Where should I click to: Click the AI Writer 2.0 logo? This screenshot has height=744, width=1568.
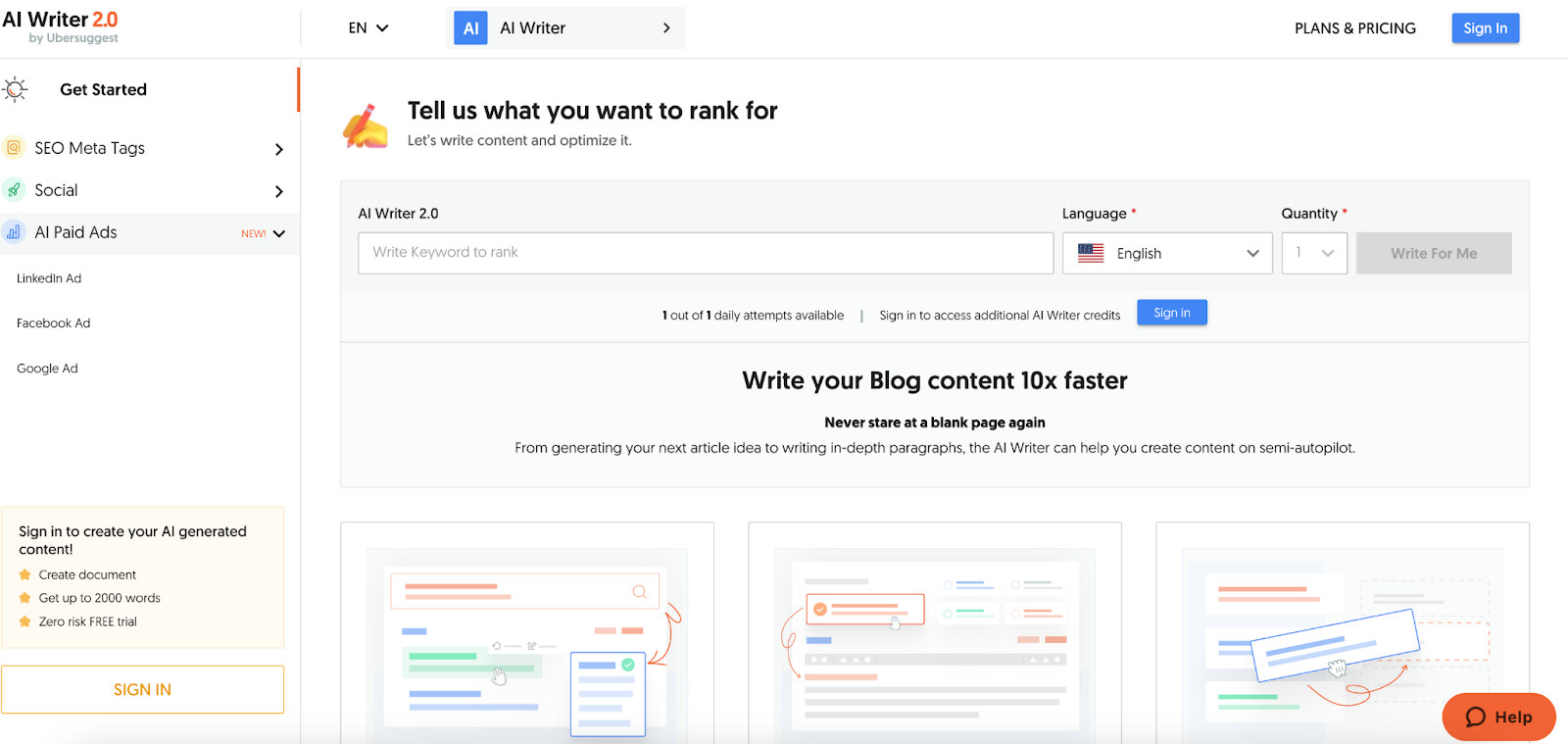click(x=60, y=26)
